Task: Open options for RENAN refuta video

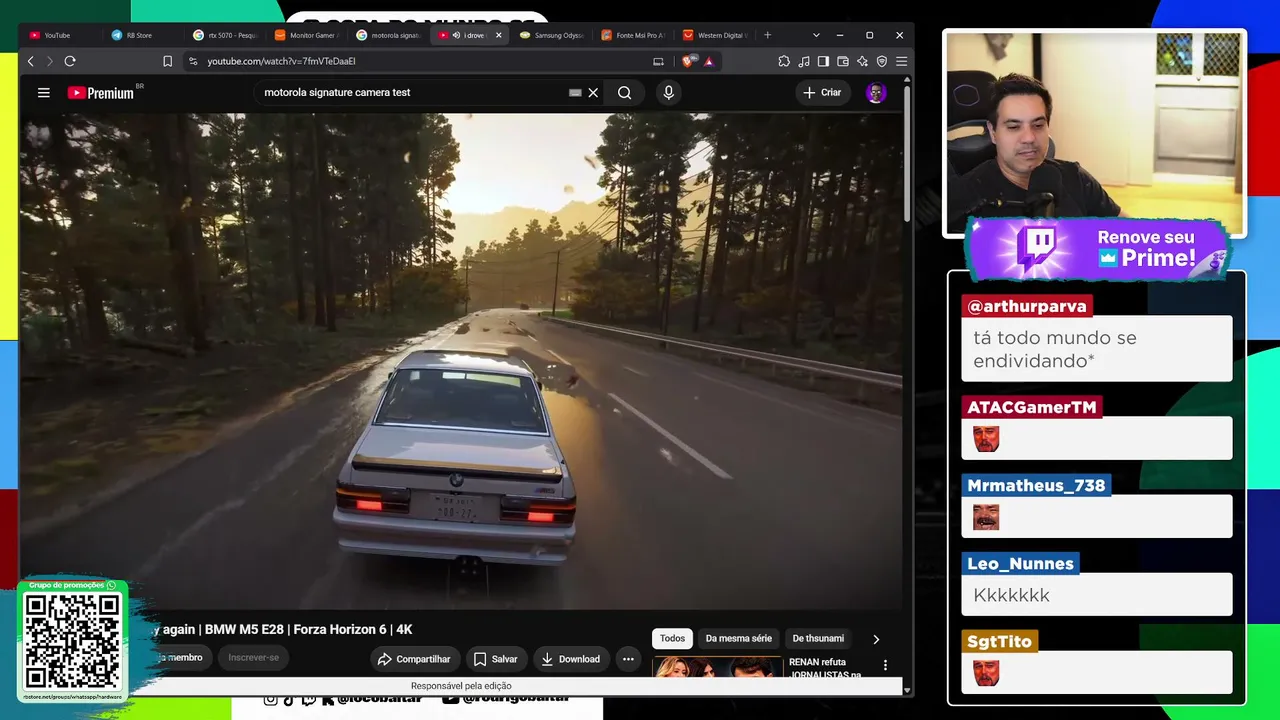Action: pos(885,665)
